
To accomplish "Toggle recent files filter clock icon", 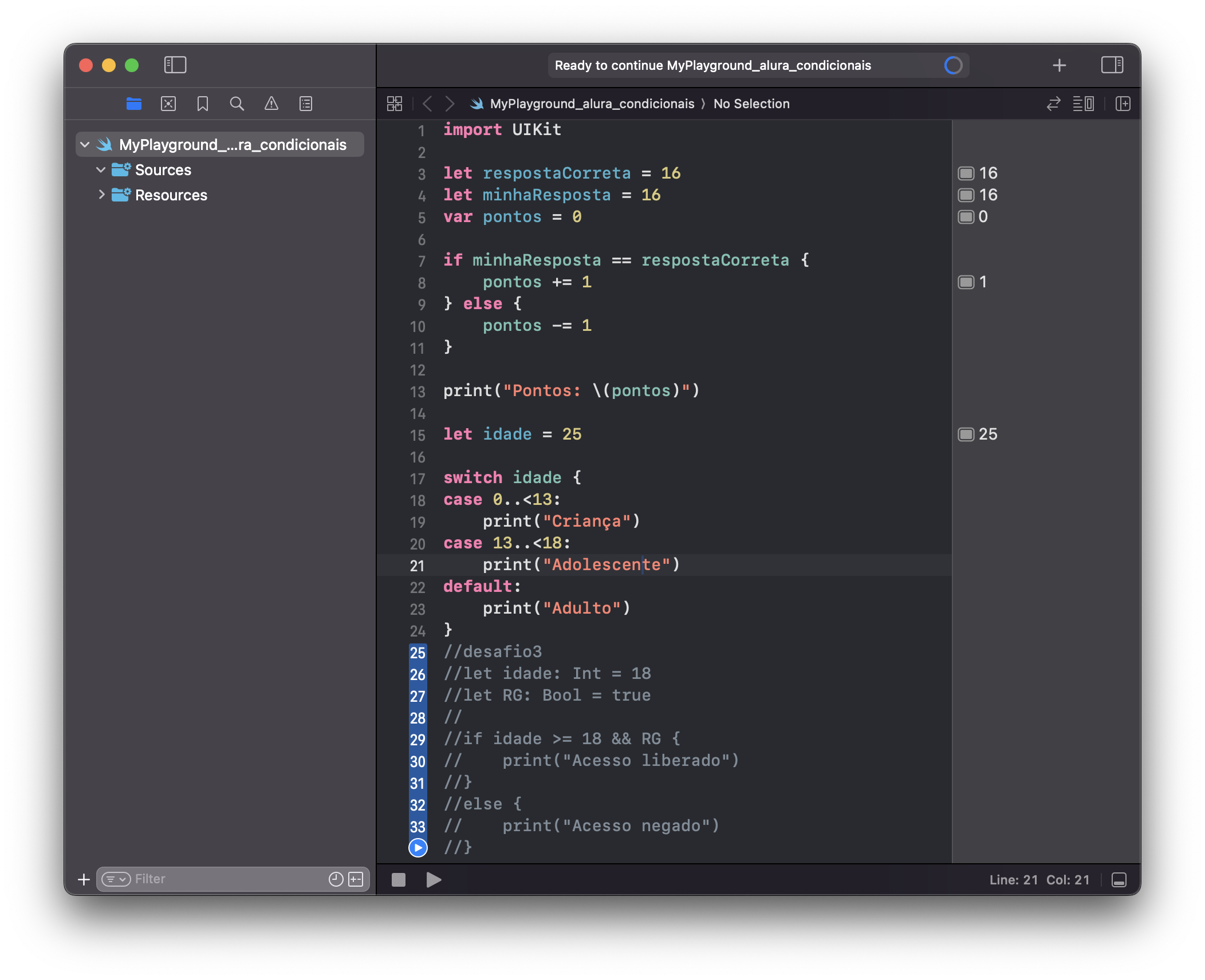I will [336, 879].
